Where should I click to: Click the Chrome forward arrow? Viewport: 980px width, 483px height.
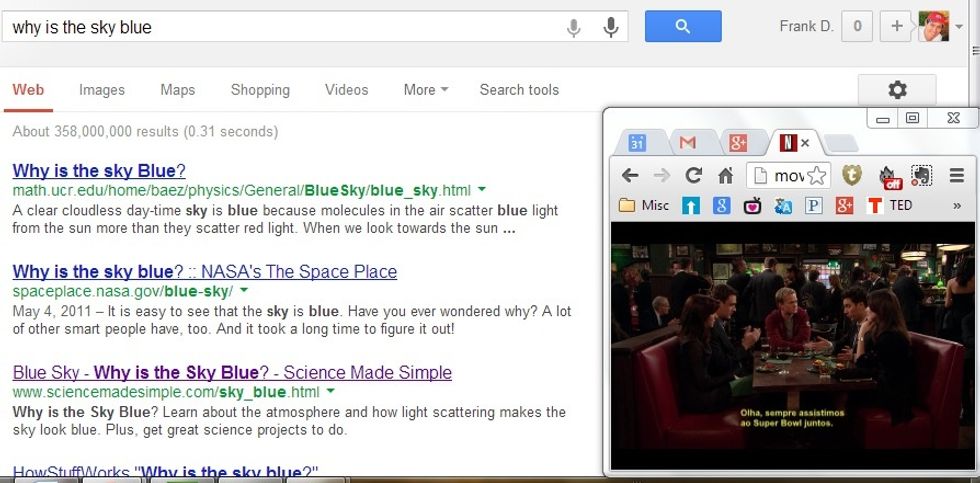click(x=661, y=176)
